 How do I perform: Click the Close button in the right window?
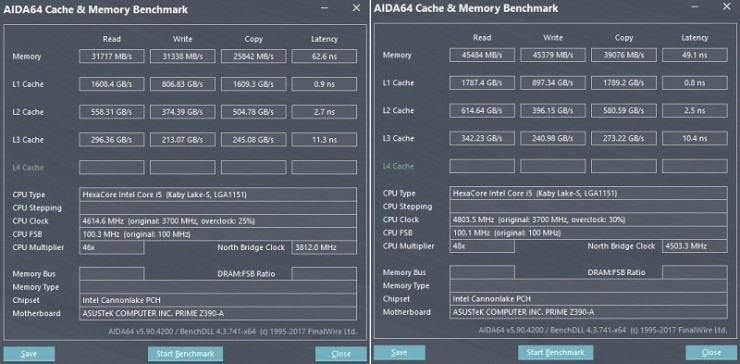point(711,352)
